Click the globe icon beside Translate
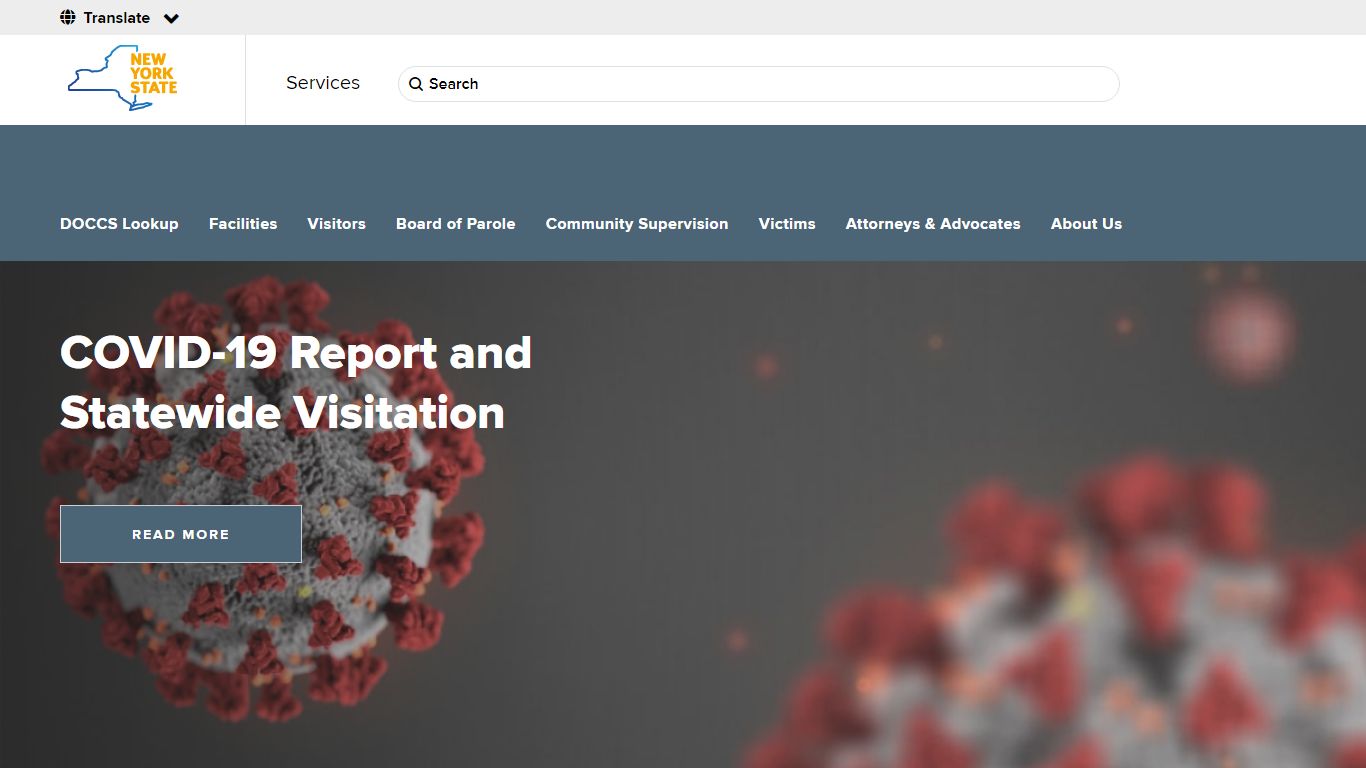 (x=68, y=18)
